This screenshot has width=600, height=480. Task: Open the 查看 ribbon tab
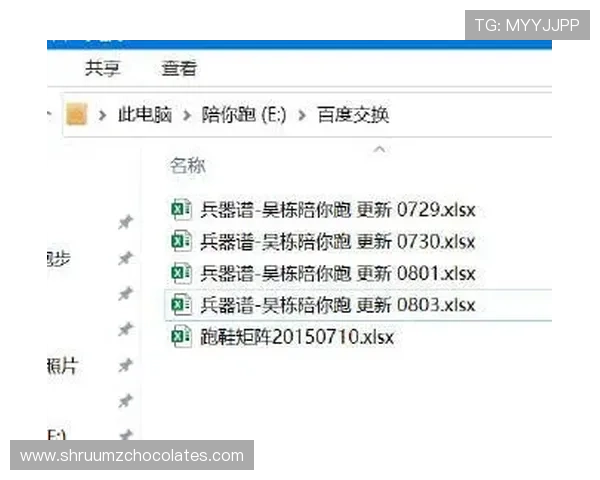tap(179, 69)
